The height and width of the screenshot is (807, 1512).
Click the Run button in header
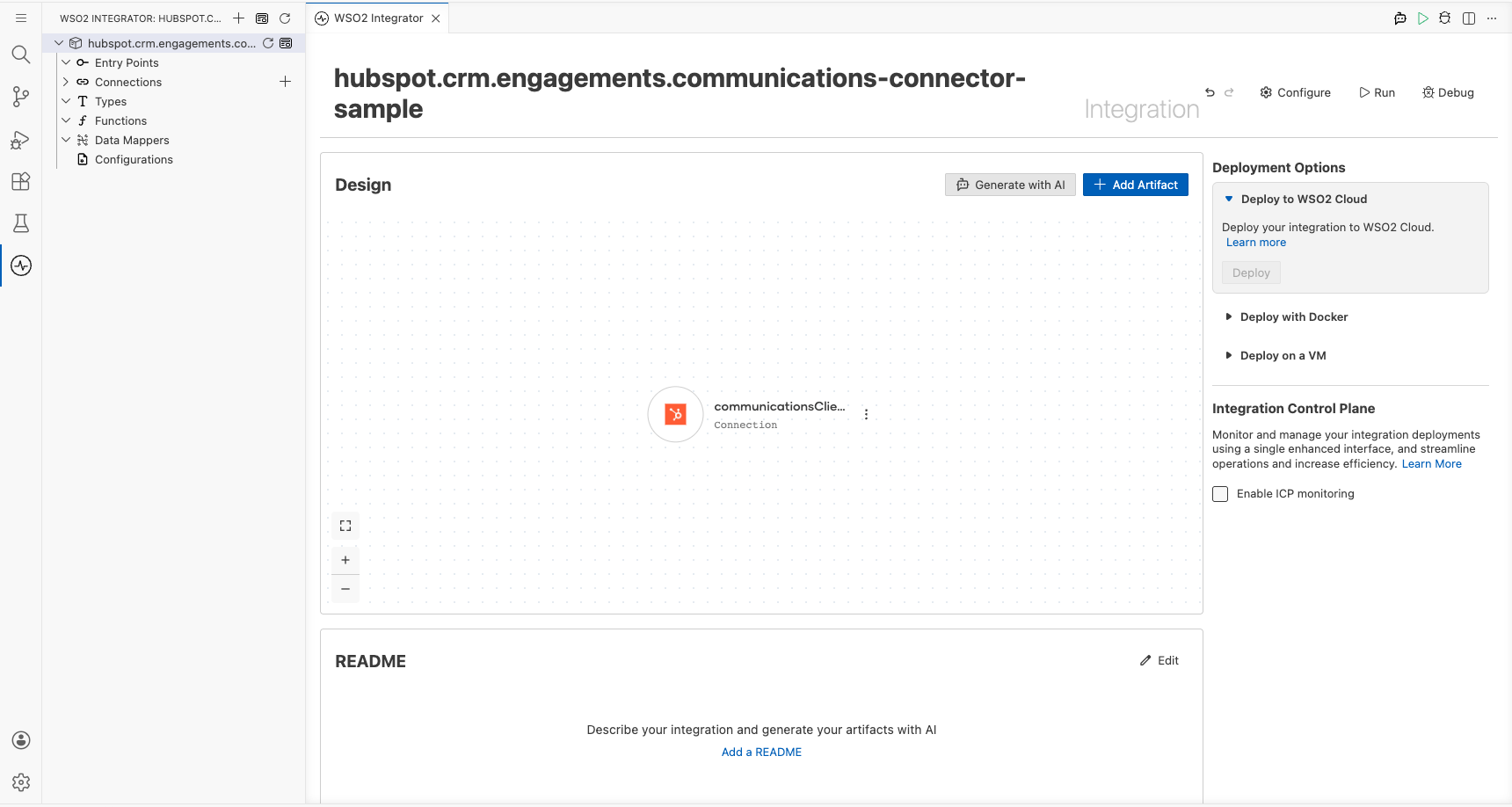(x=1378, y=92)
